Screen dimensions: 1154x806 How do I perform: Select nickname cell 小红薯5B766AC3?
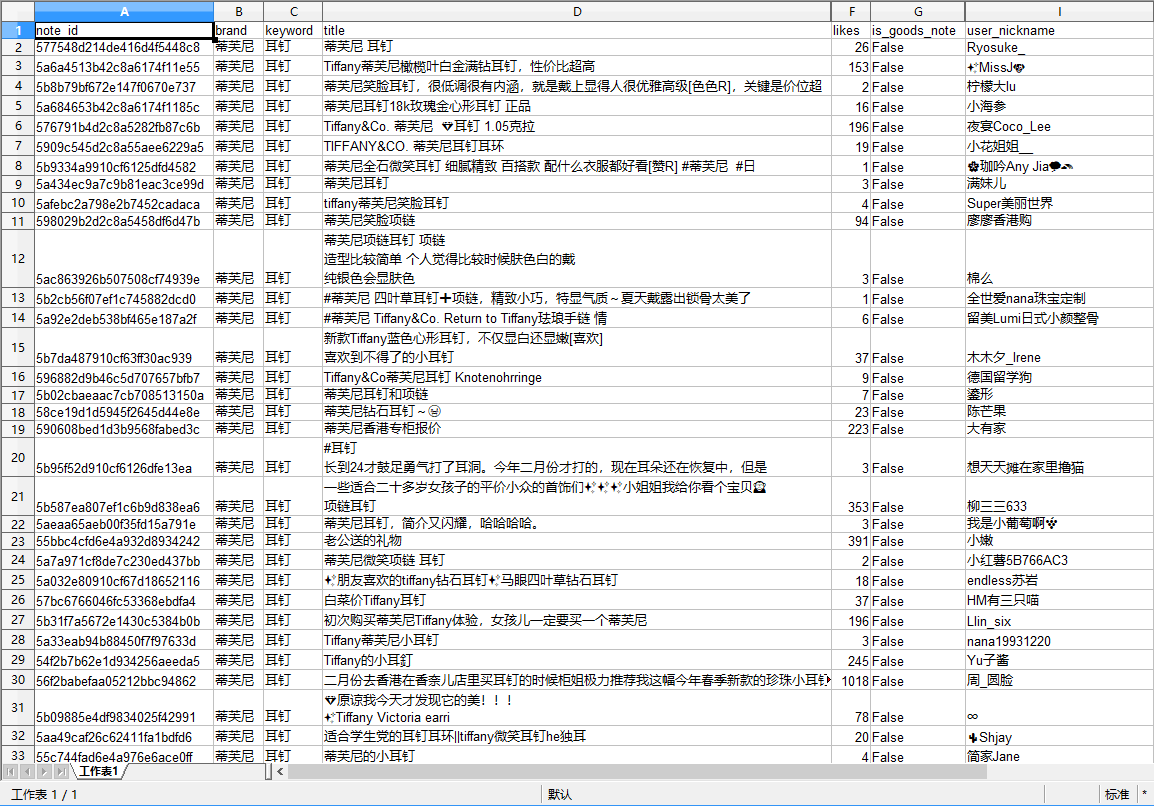coord(1059,561)
